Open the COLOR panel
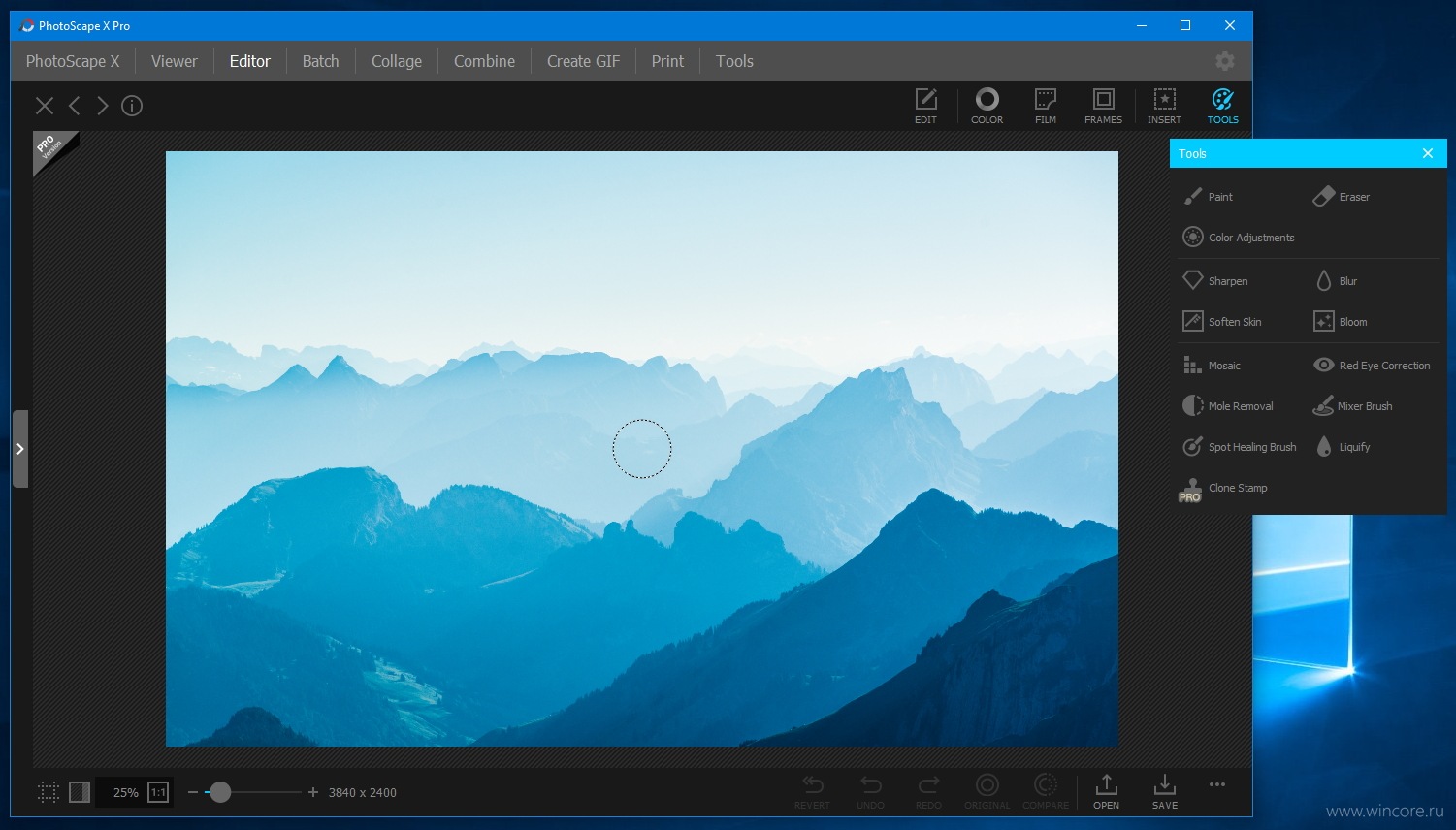Viewport: 1456px width, 830px height. [987, 106]
